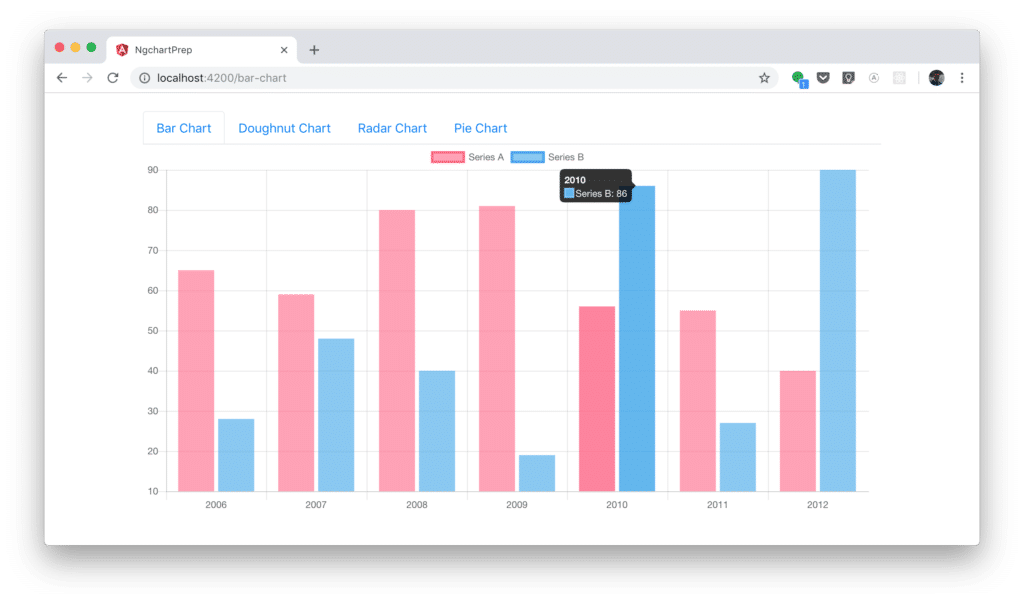Click the shield-shaped extension icon
Image resolution: width=1024 pixels, height=604 pixels.
pos(848,78)
